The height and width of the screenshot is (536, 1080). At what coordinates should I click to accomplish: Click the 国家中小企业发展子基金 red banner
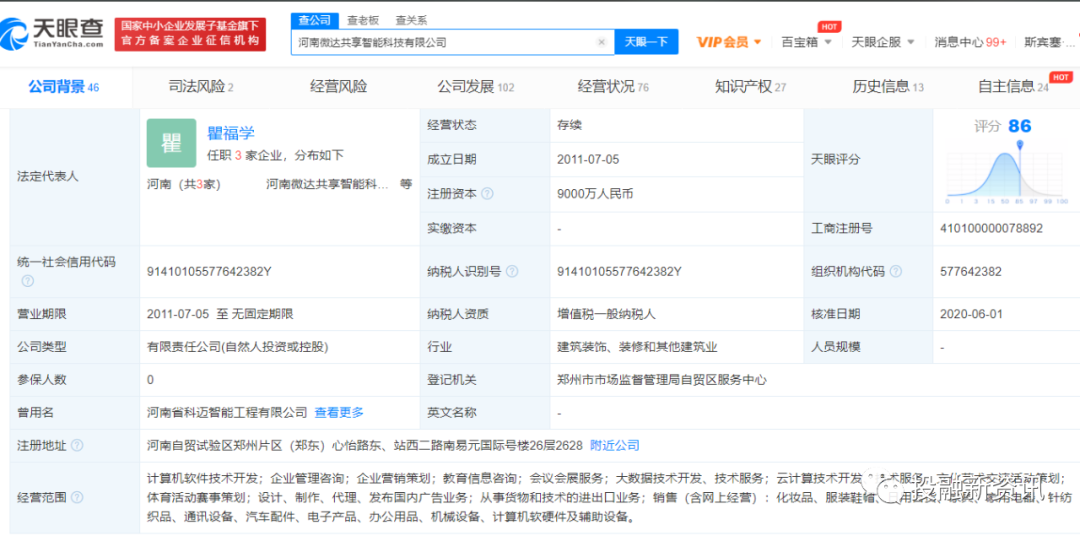click(190, 34)
